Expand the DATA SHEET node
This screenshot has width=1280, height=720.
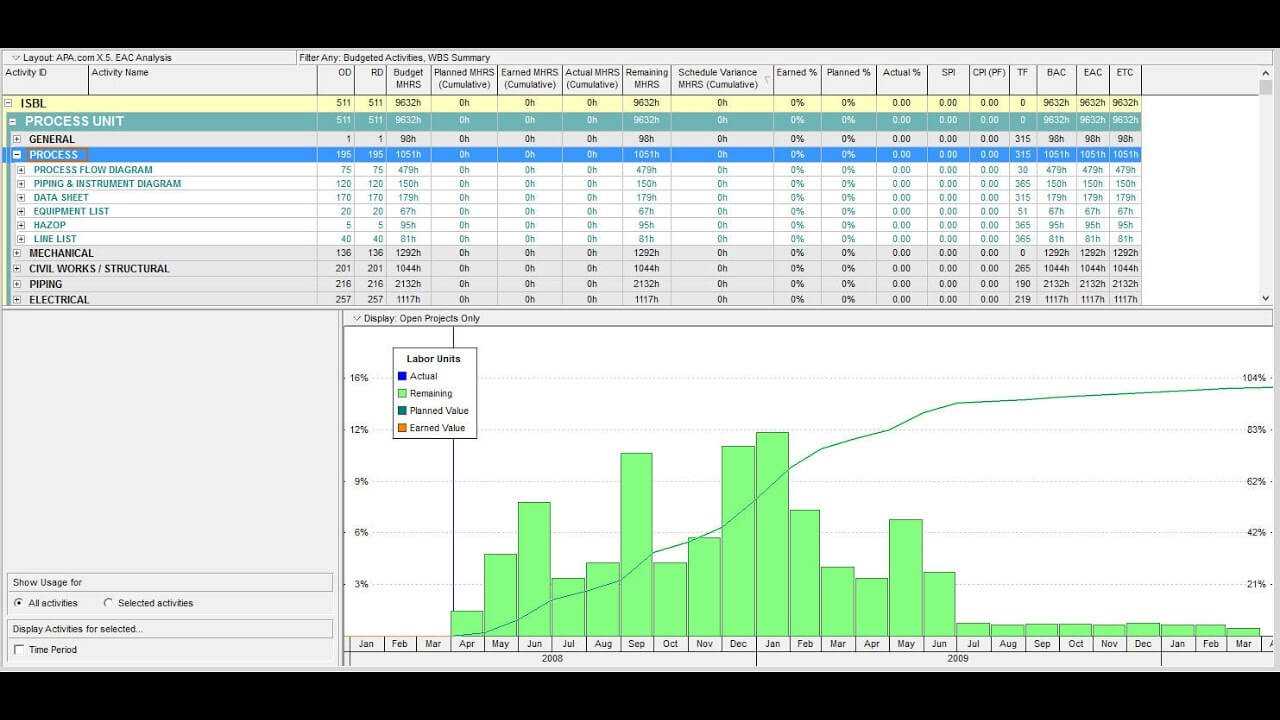click(x=21, y=198)
